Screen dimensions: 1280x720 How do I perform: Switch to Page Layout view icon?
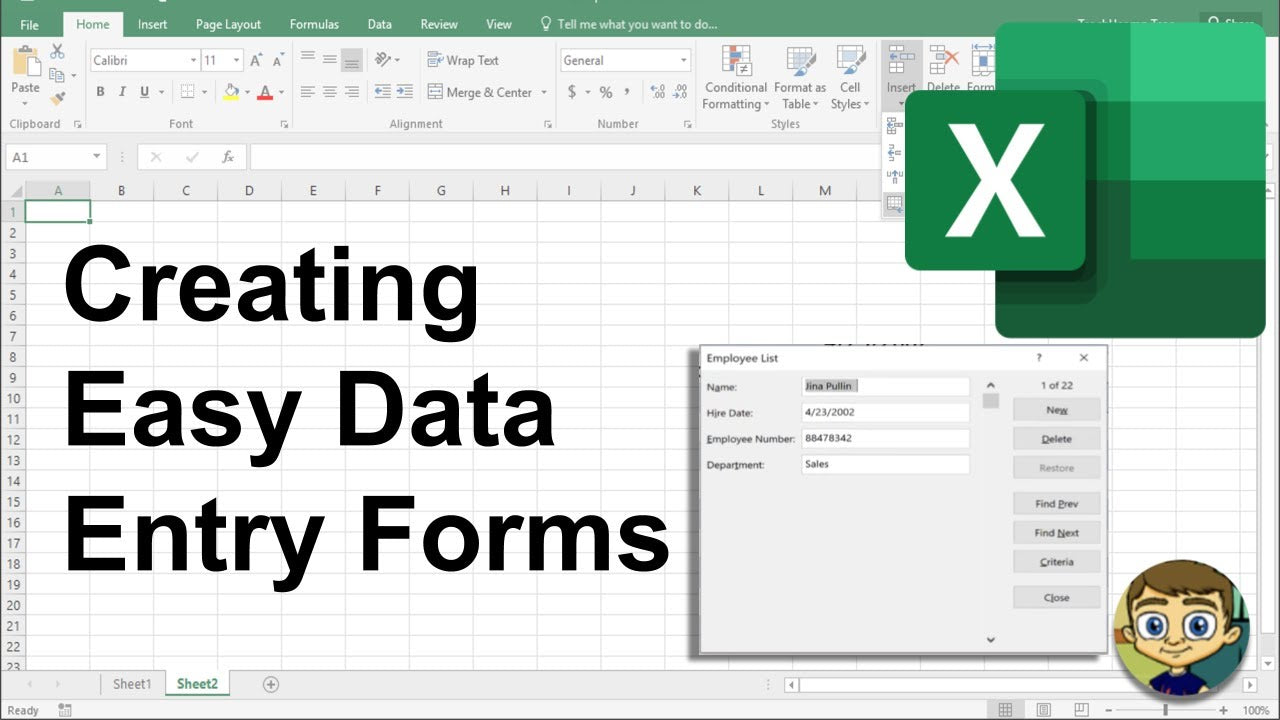1043,708
